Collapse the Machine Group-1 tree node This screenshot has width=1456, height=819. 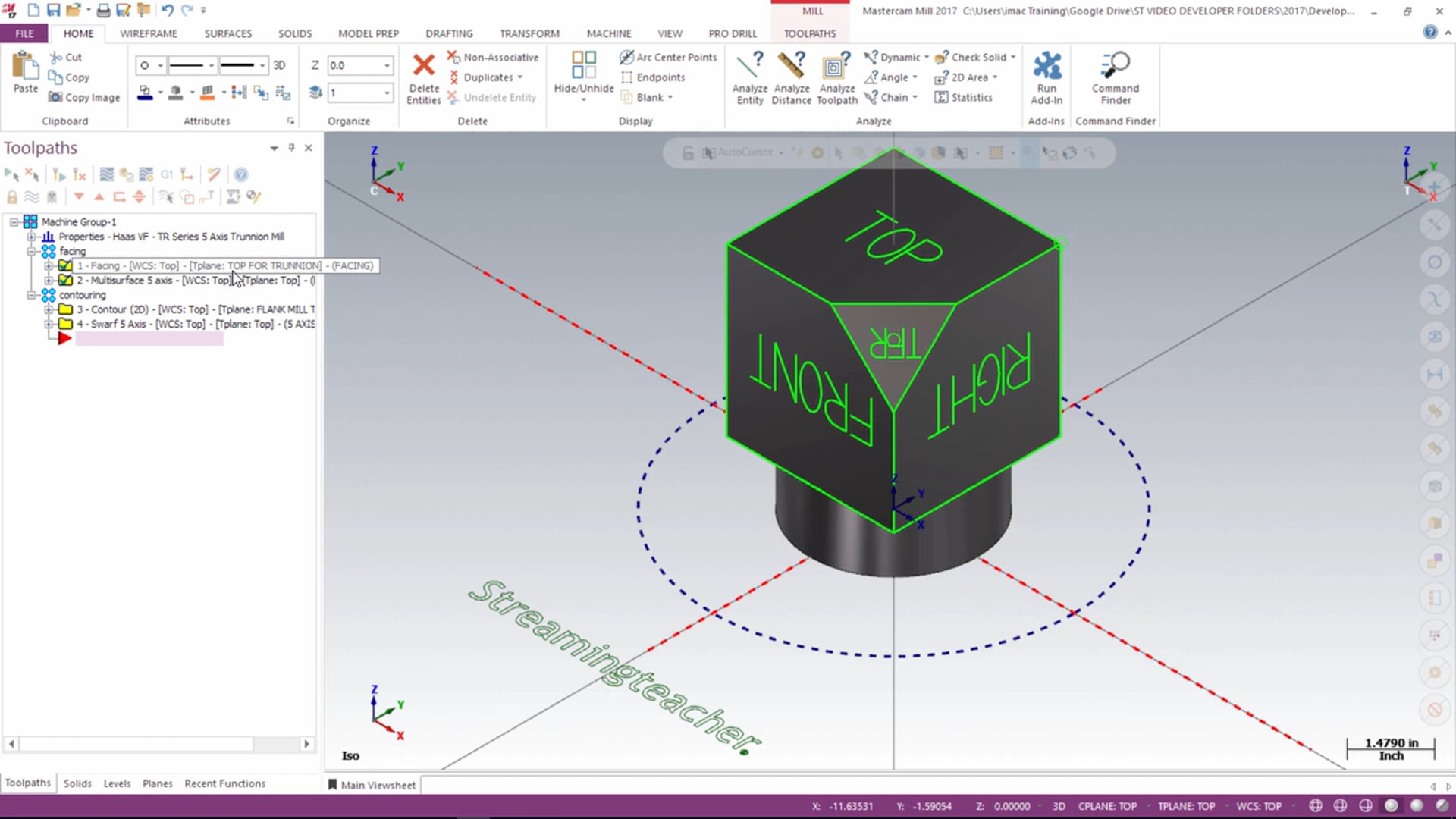point(14,222)
